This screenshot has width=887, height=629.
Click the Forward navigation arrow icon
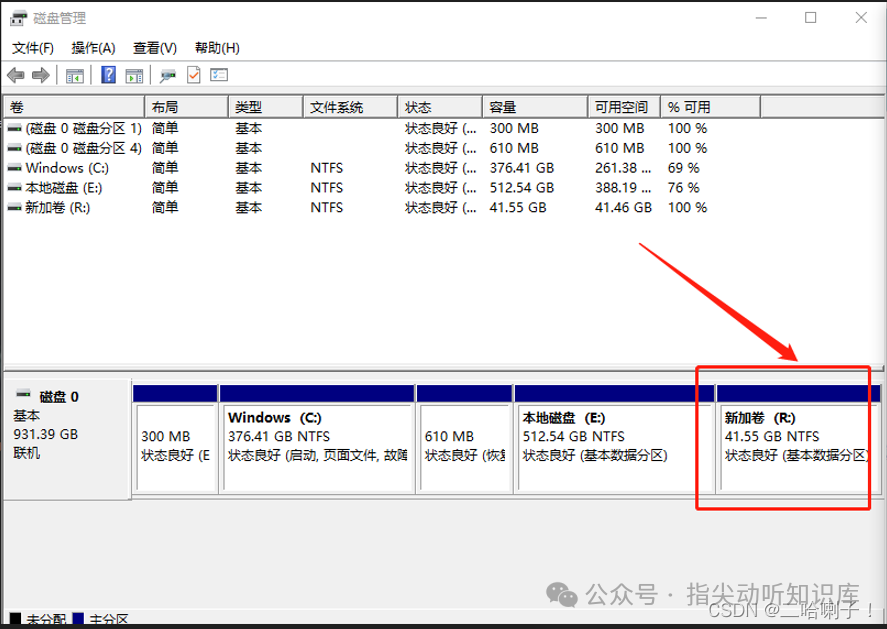(40, 74)
